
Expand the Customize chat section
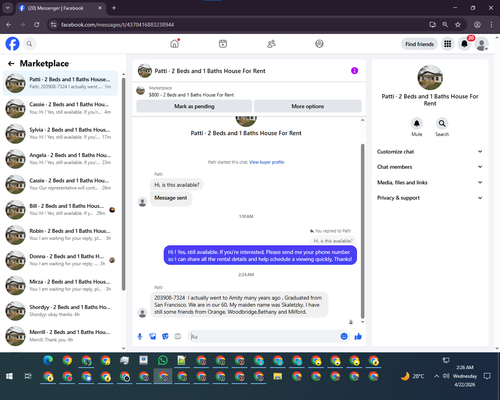click(x=430, y=152)
